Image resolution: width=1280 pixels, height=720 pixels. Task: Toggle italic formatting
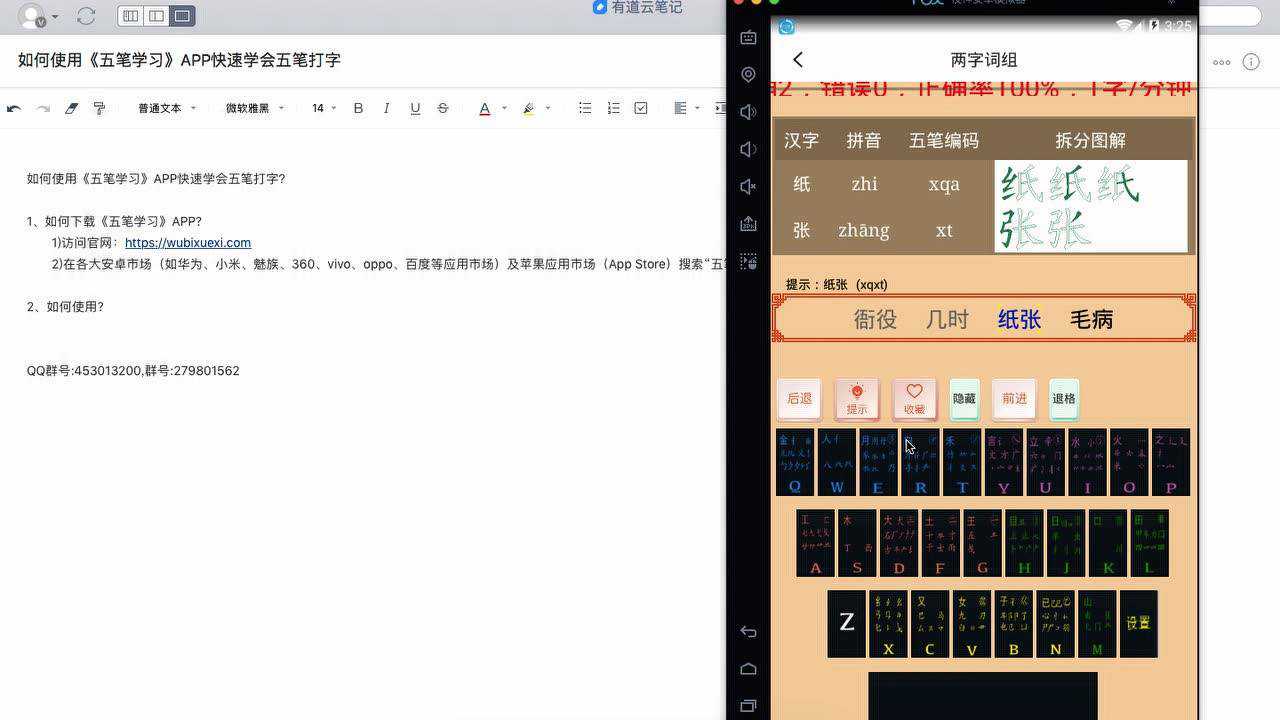tap(386, 108)
